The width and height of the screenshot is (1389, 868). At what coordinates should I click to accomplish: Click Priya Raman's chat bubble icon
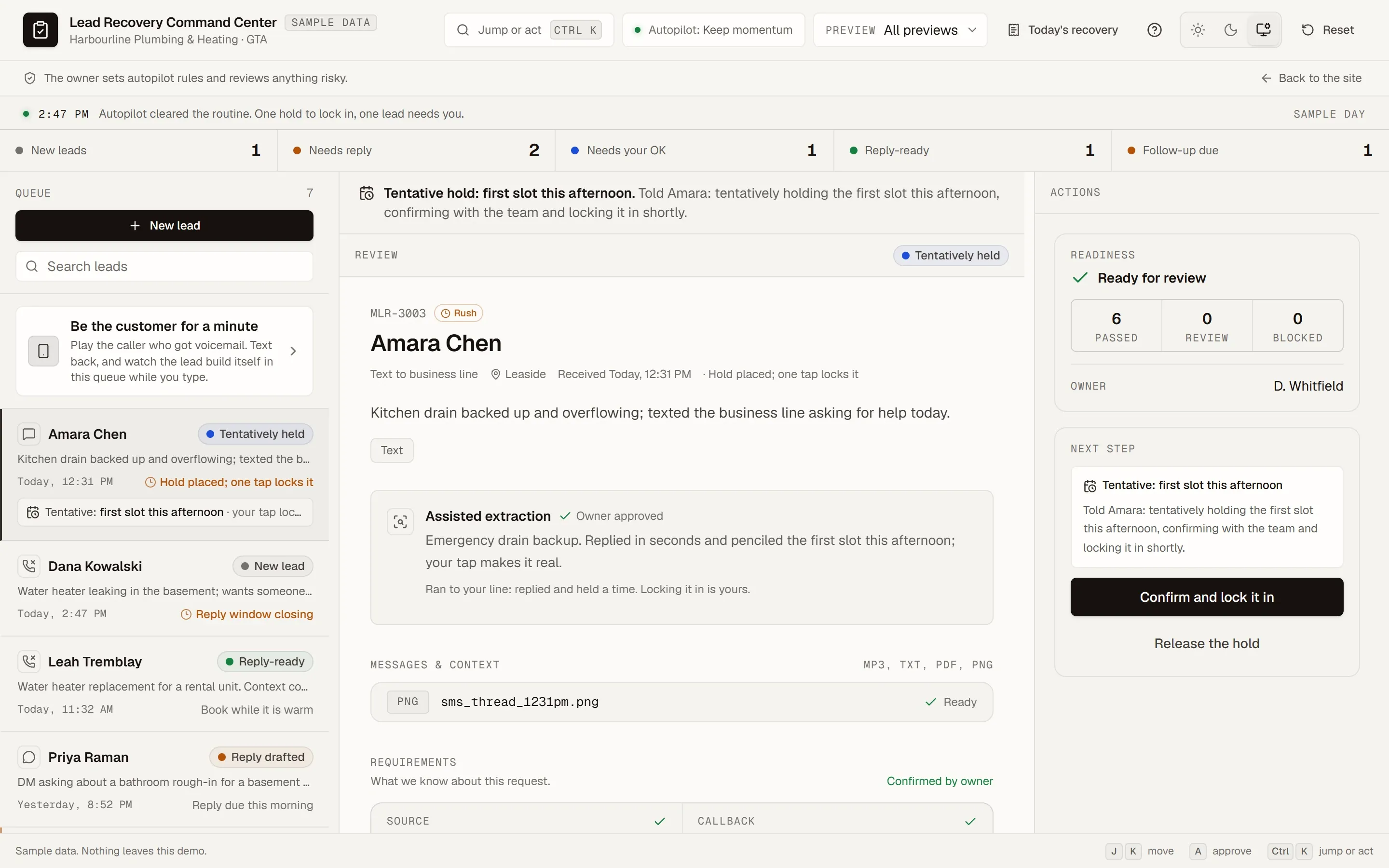click(29, 757)
